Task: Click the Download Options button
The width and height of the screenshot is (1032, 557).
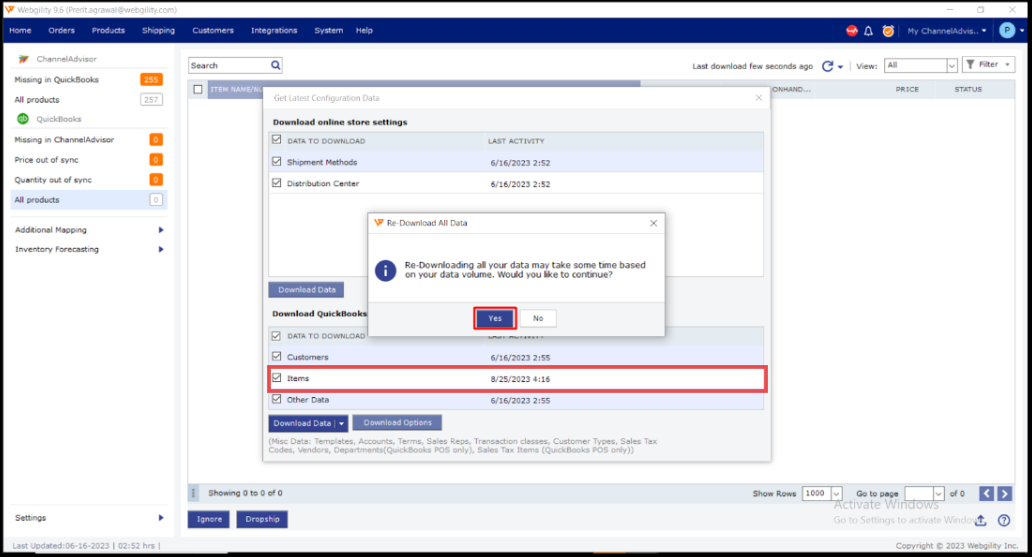Action: click(398, 423)
